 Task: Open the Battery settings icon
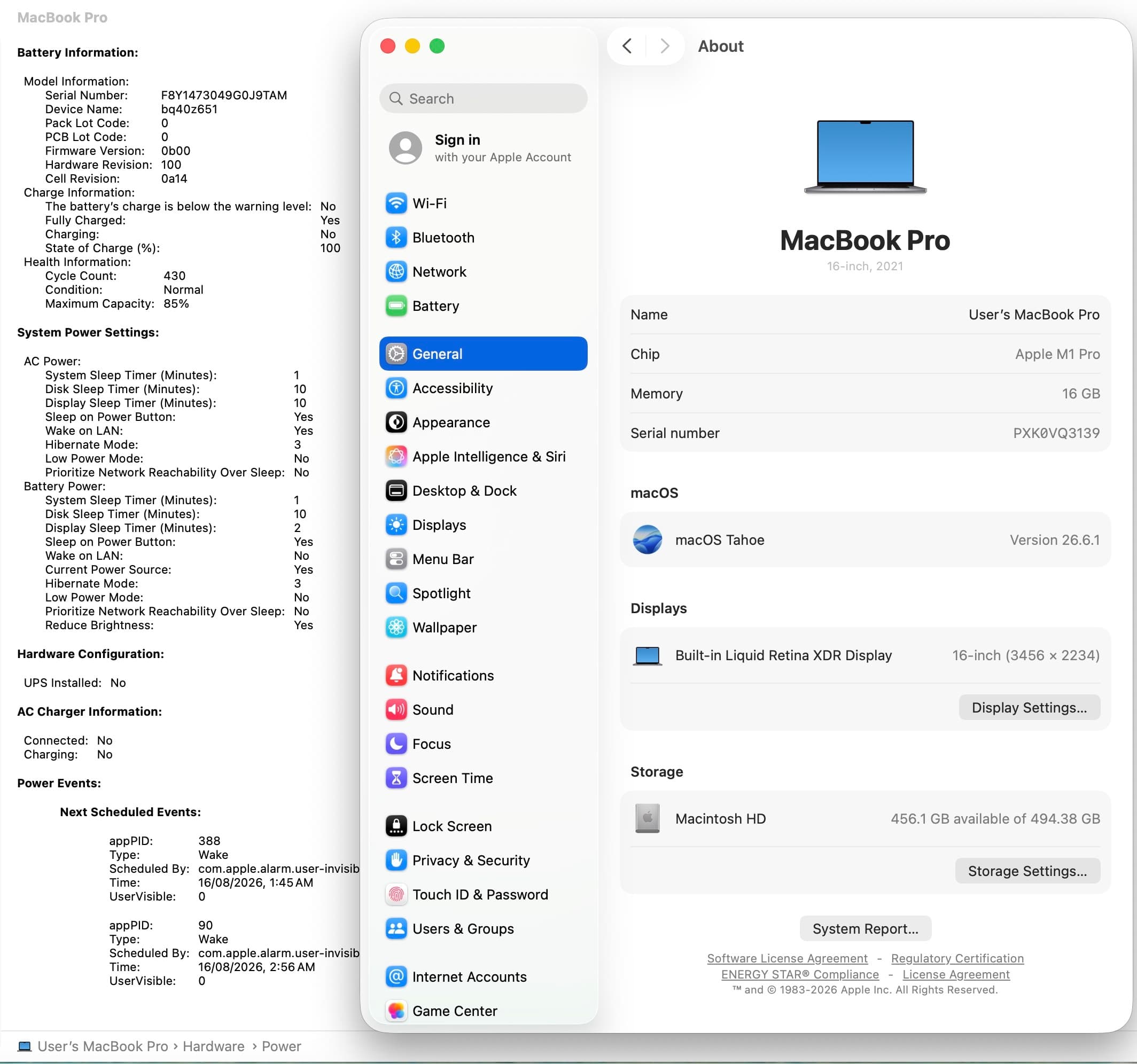[396, 306]
